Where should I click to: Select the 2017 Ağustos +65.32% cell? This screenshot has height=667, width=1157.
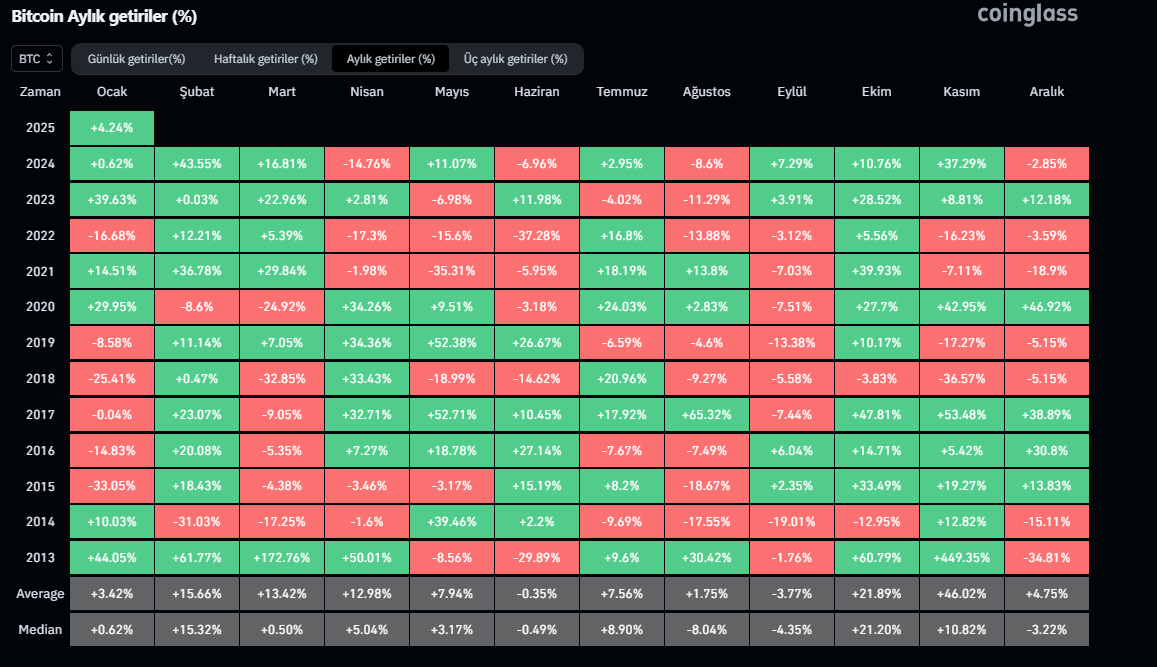click(x=706, y=415)
